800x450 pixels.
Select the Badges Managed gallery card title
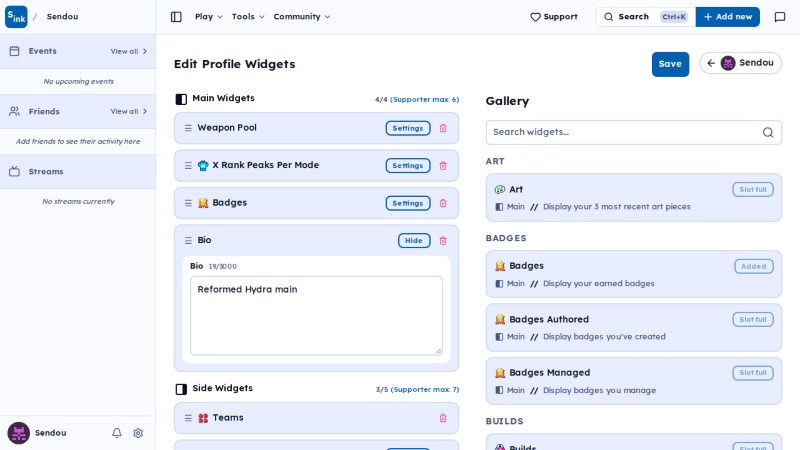click(x=549, y=373)
